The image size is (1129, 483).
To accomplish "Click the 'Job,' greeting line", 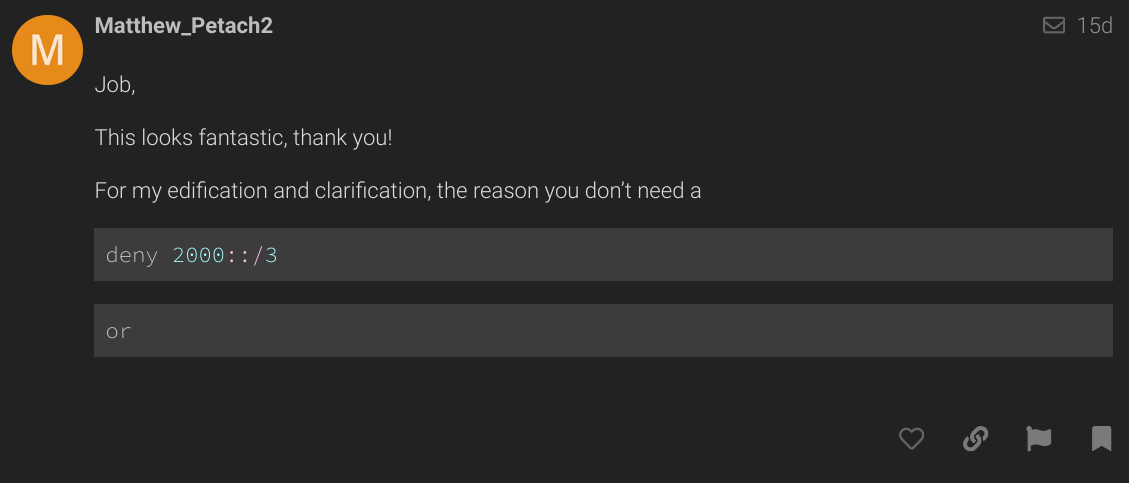I will pyautogui.click(x=115, y=85).
